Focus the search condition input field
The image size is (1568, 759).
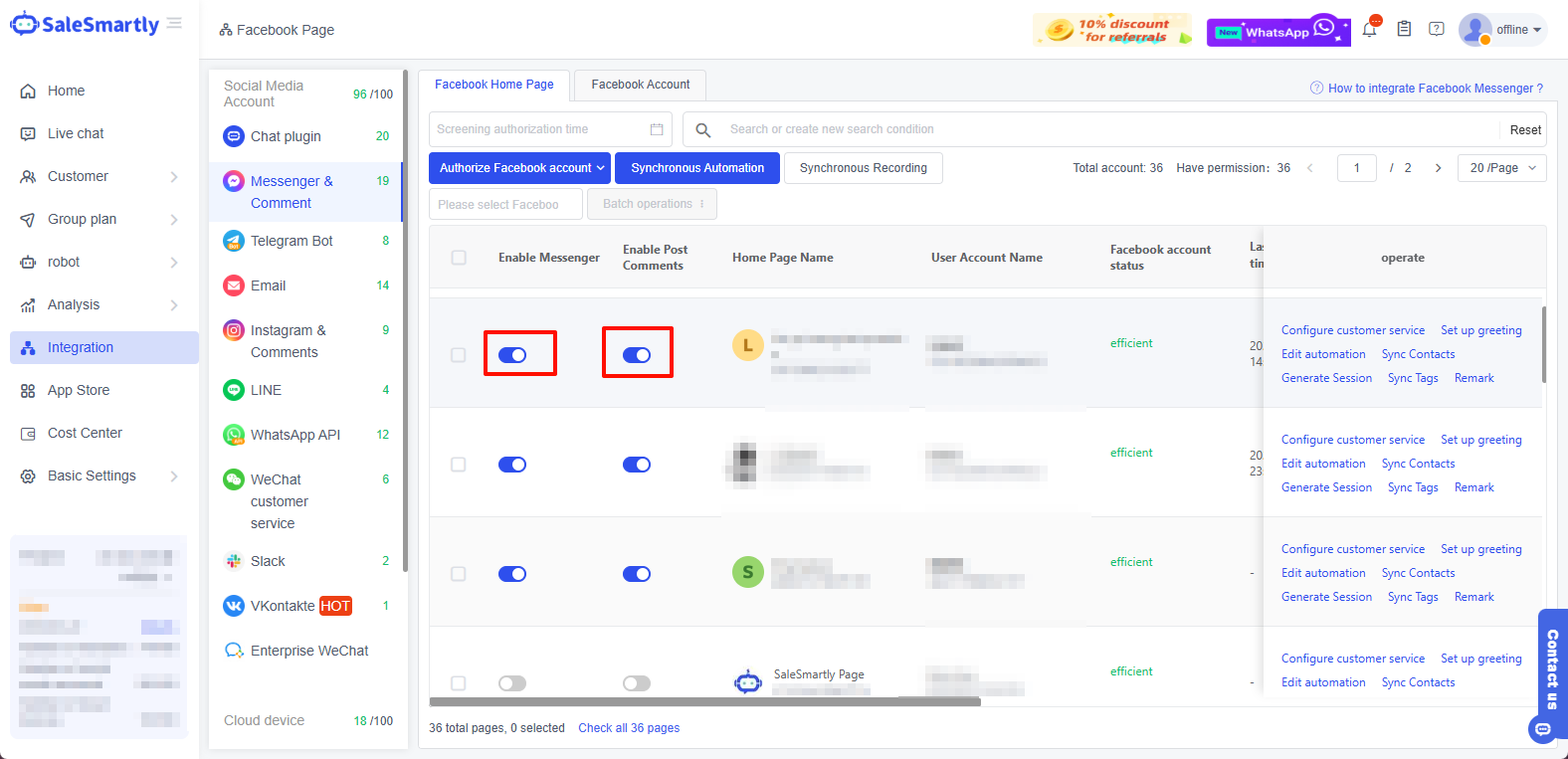[x=1109, y=129]
